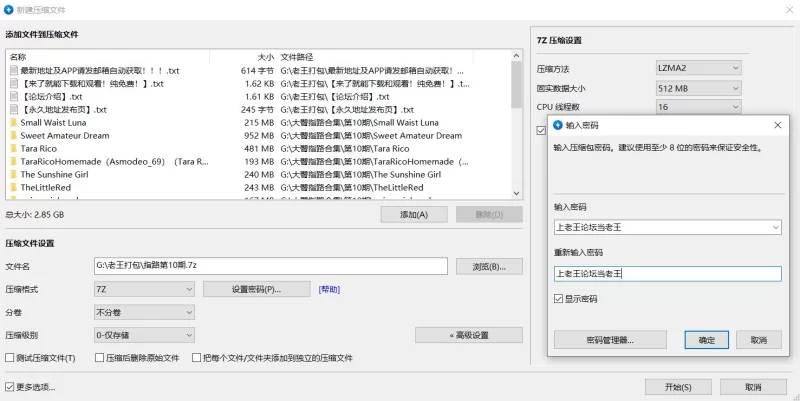Open the 密码管理器... button

610,340
